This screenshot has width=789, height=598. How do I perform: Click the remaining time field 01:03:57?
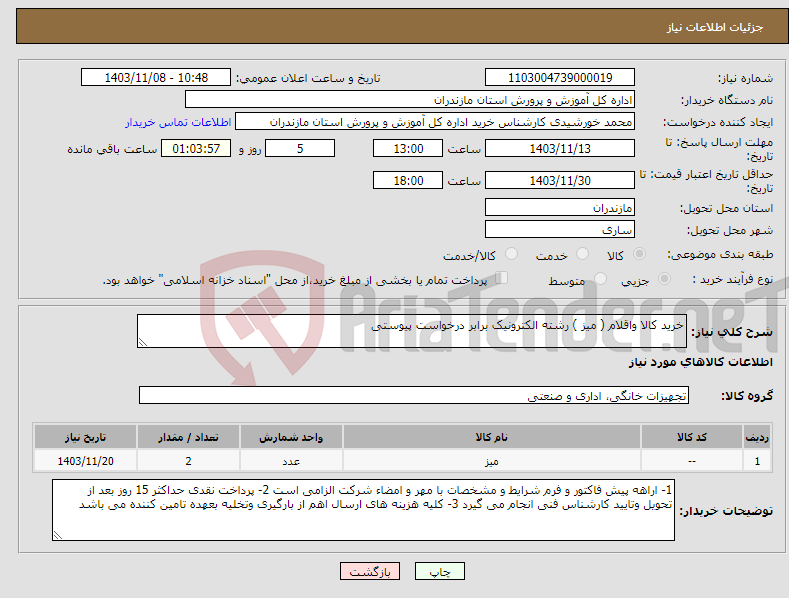196,148
